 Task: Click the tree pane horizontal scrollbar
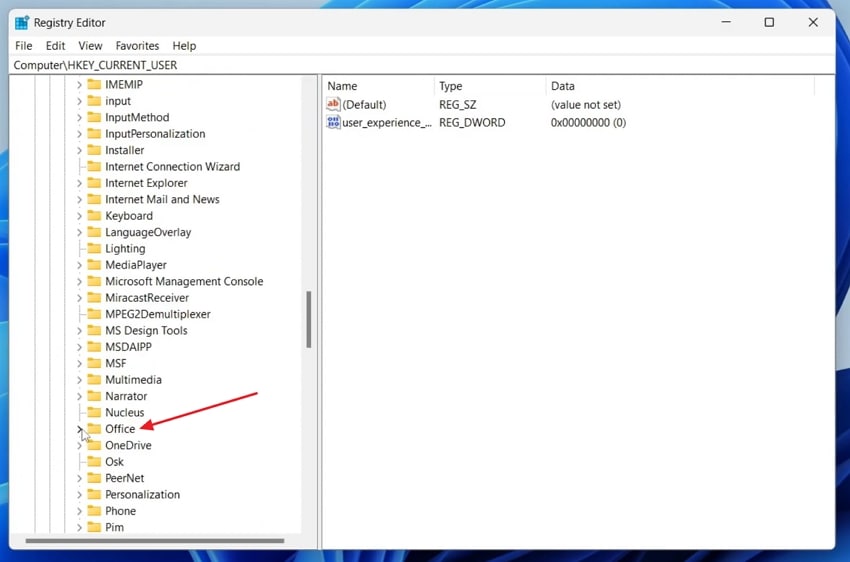coord(154,540)
